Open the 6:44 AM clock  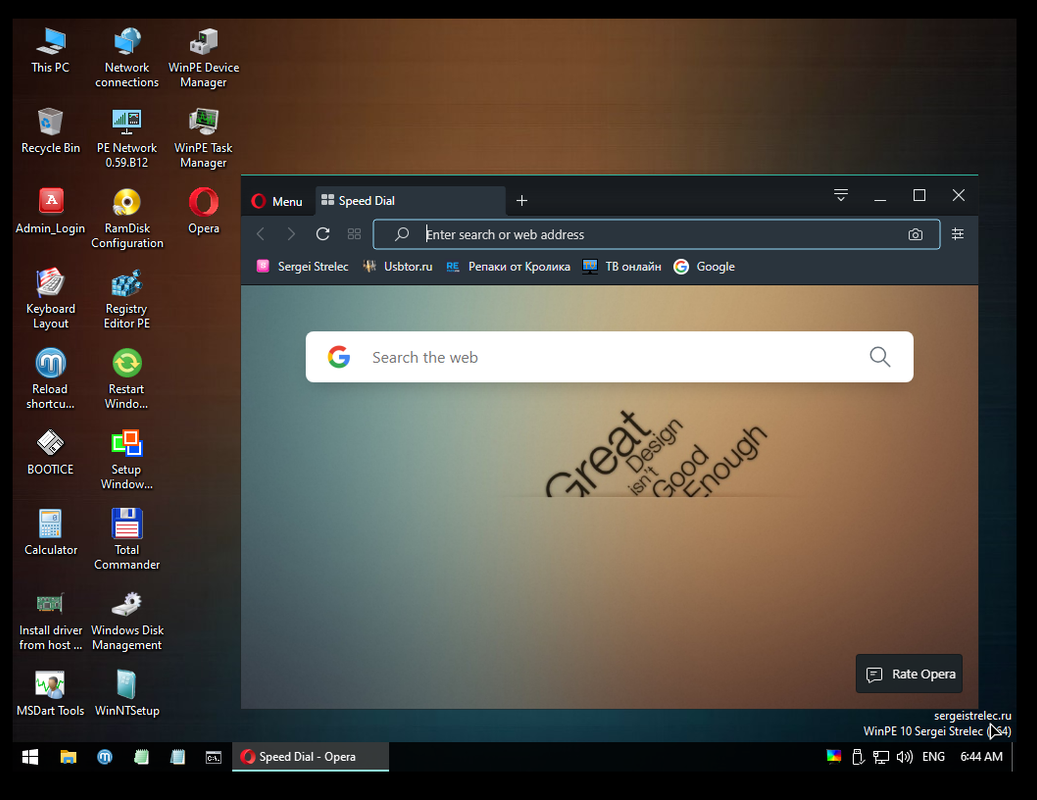[981, 757]
